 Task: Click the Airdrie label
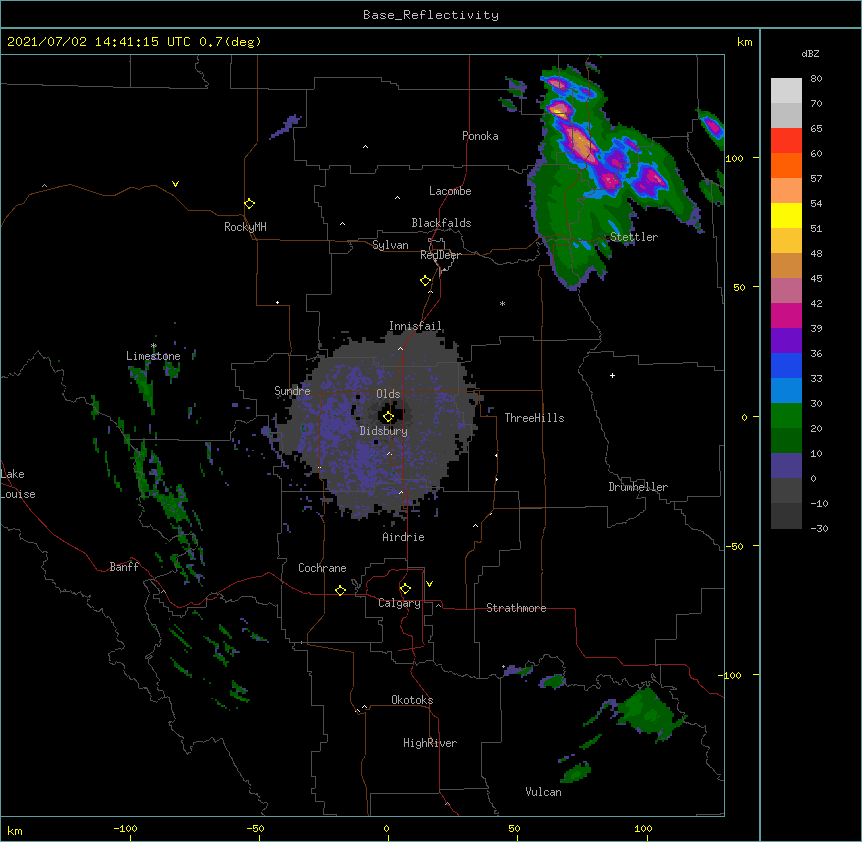404,537
